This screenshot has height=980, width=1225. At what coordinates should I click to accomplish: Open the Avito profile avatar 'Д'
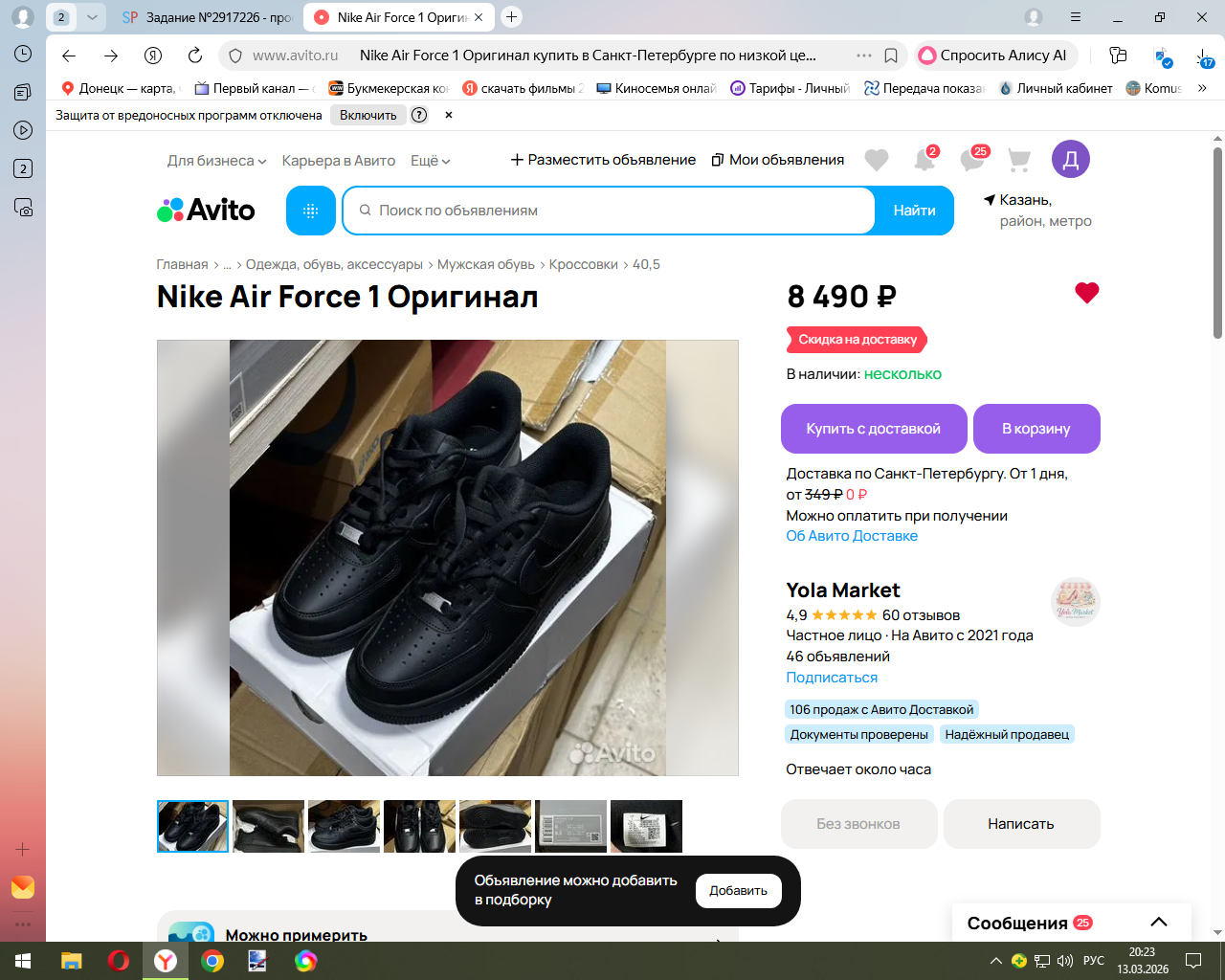click(x=1071, y=159)
